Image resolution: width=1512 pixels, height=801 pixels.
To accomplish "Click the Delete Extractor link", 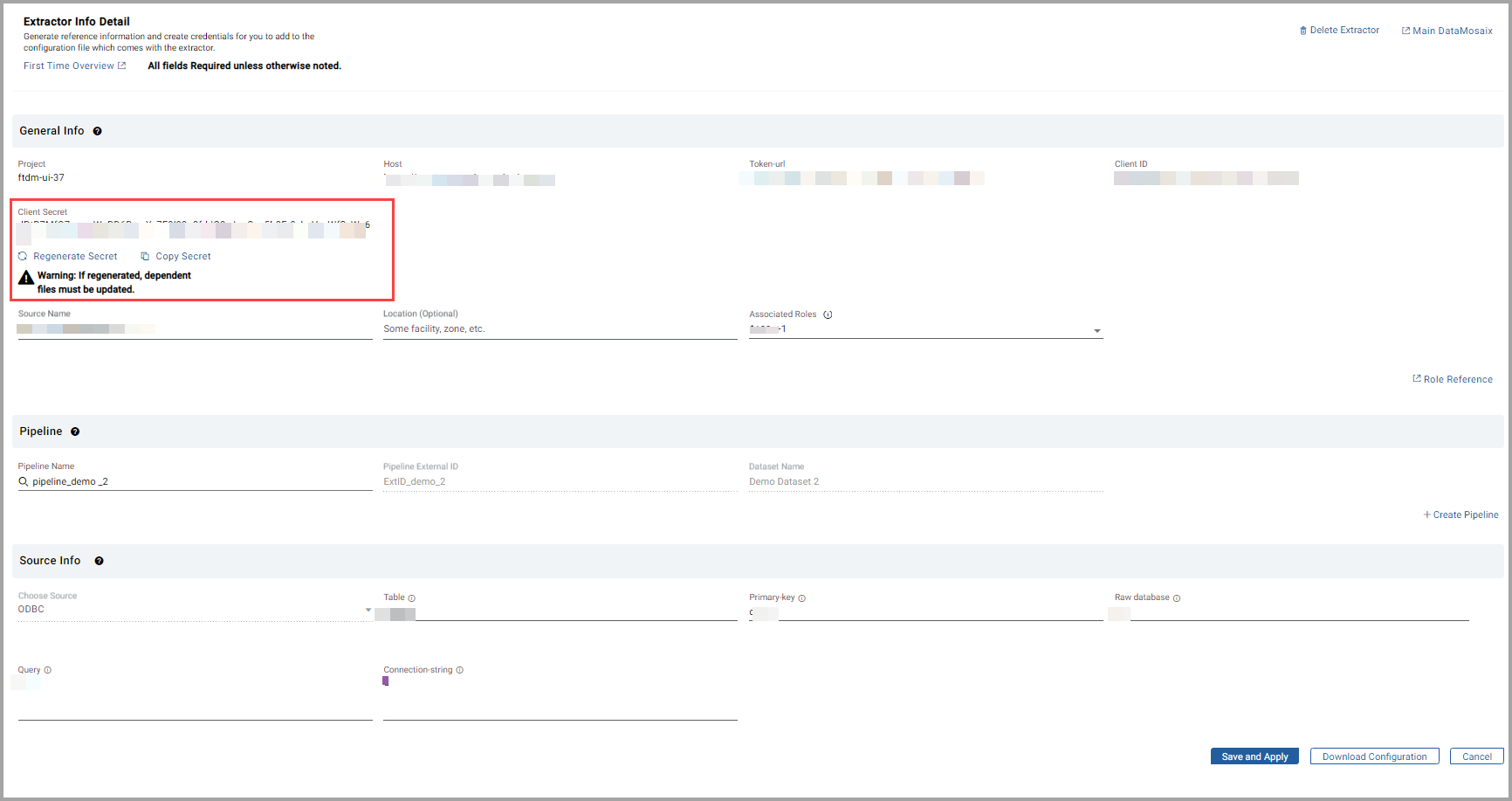I will (x=1339, y=31).
